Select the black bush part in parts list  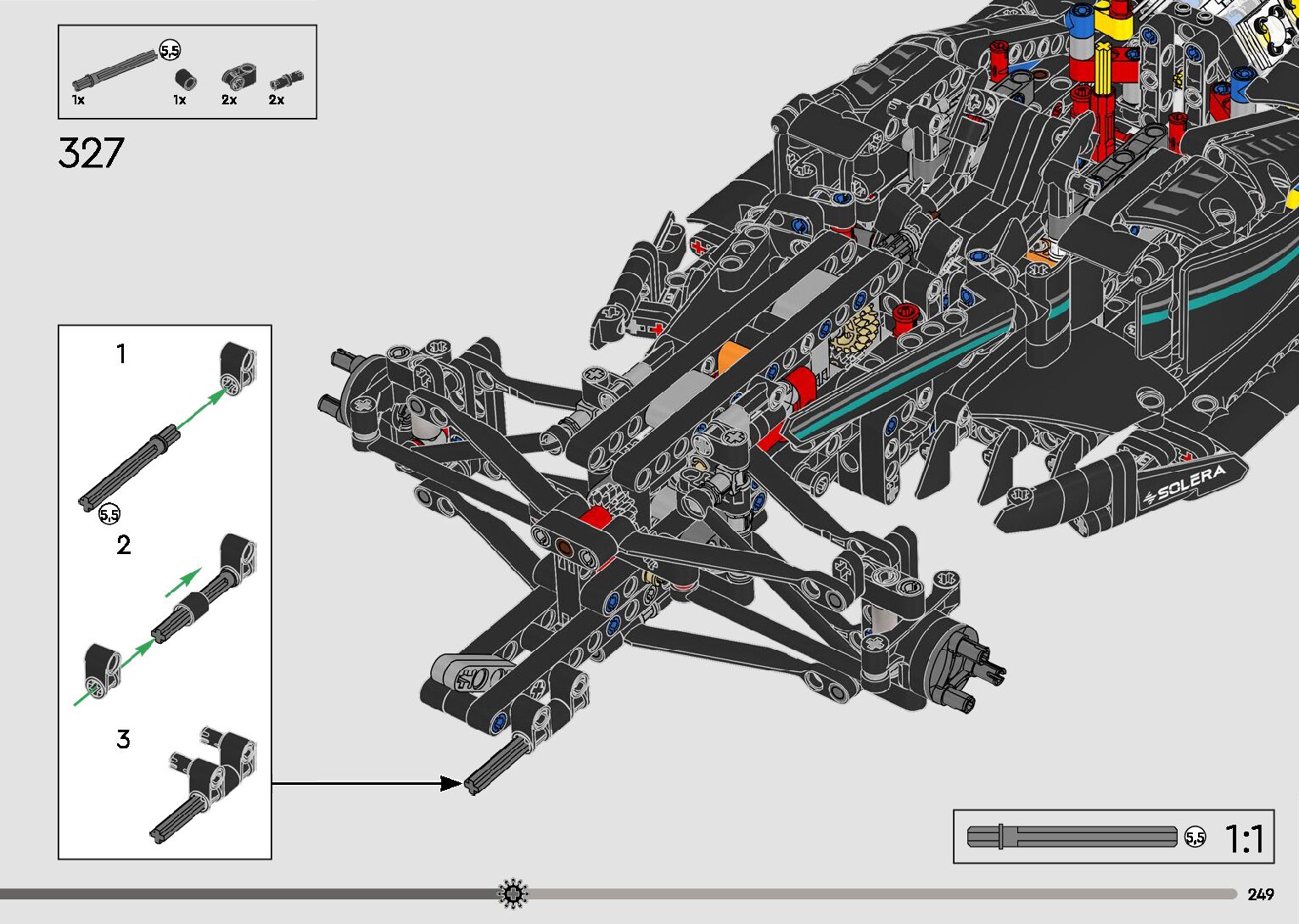pyautogui.click(x=185, y=79)
